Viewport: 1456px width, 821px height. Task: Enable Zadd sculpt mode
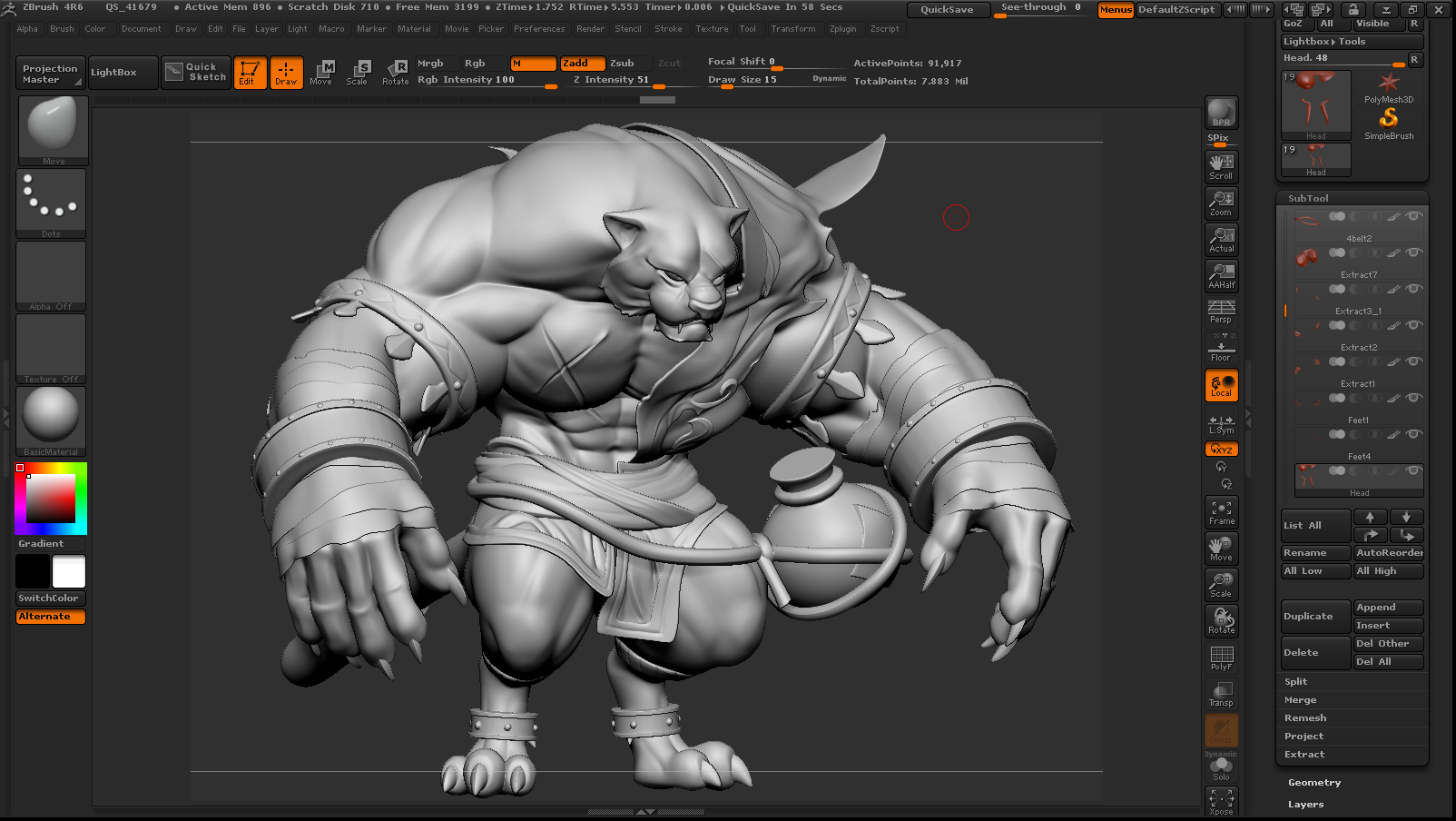(582, 64)
